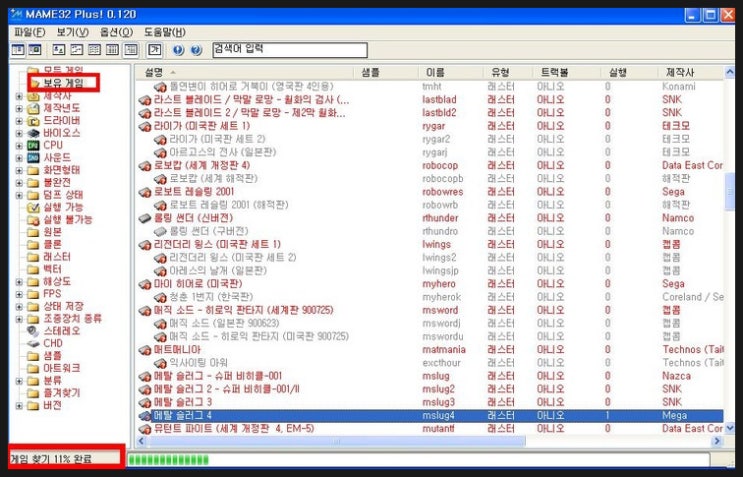
Task: Toggle the folder list panel toolbar icon
Action: [x=18, y=49]
